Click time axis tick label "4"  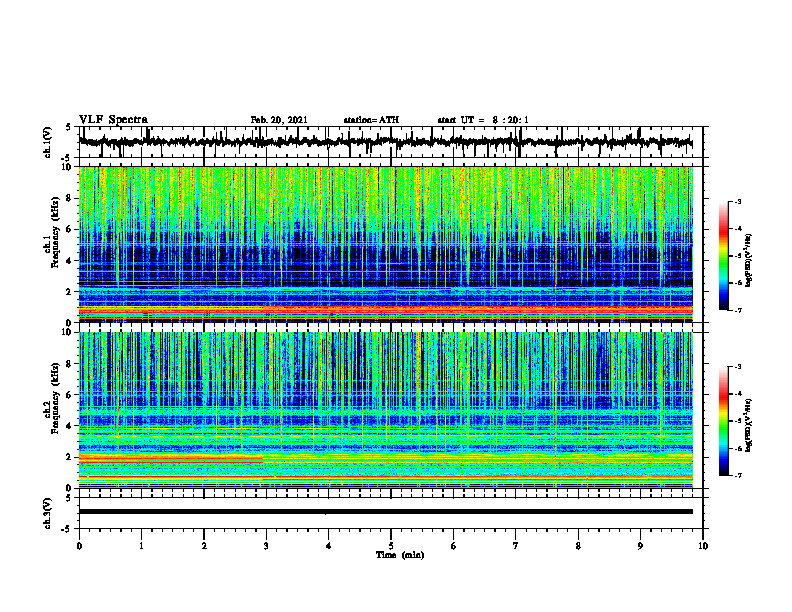[x=329, y=546]
